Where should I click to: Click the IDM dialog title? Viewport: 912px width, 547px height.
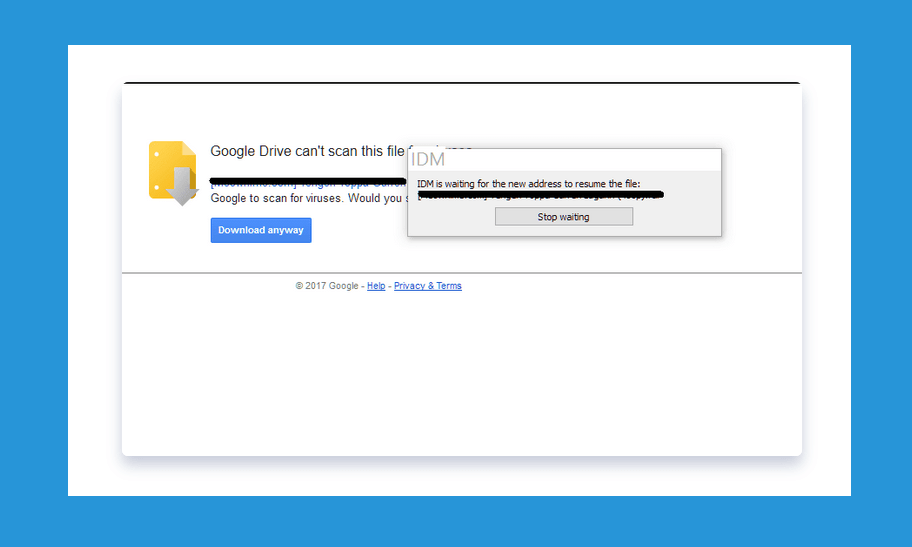coord(428,159)
